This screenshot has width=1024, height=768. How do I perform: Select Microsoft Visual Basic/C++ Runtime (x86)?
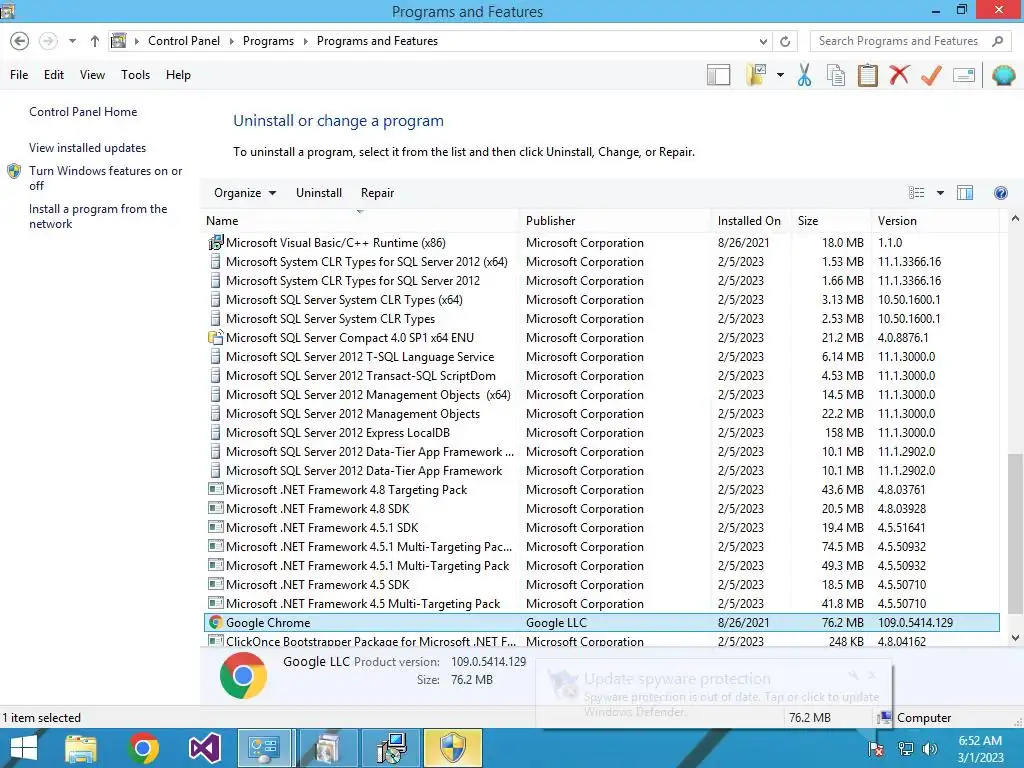click(x=601, y=243)
